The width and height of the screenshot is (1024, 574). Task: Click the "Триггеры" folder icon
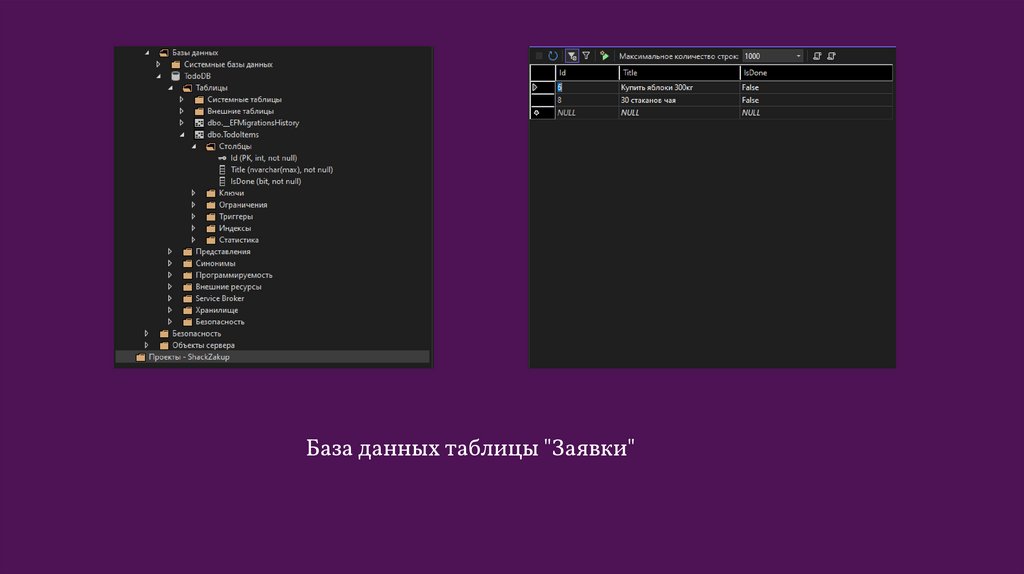(x=211, y=217)
